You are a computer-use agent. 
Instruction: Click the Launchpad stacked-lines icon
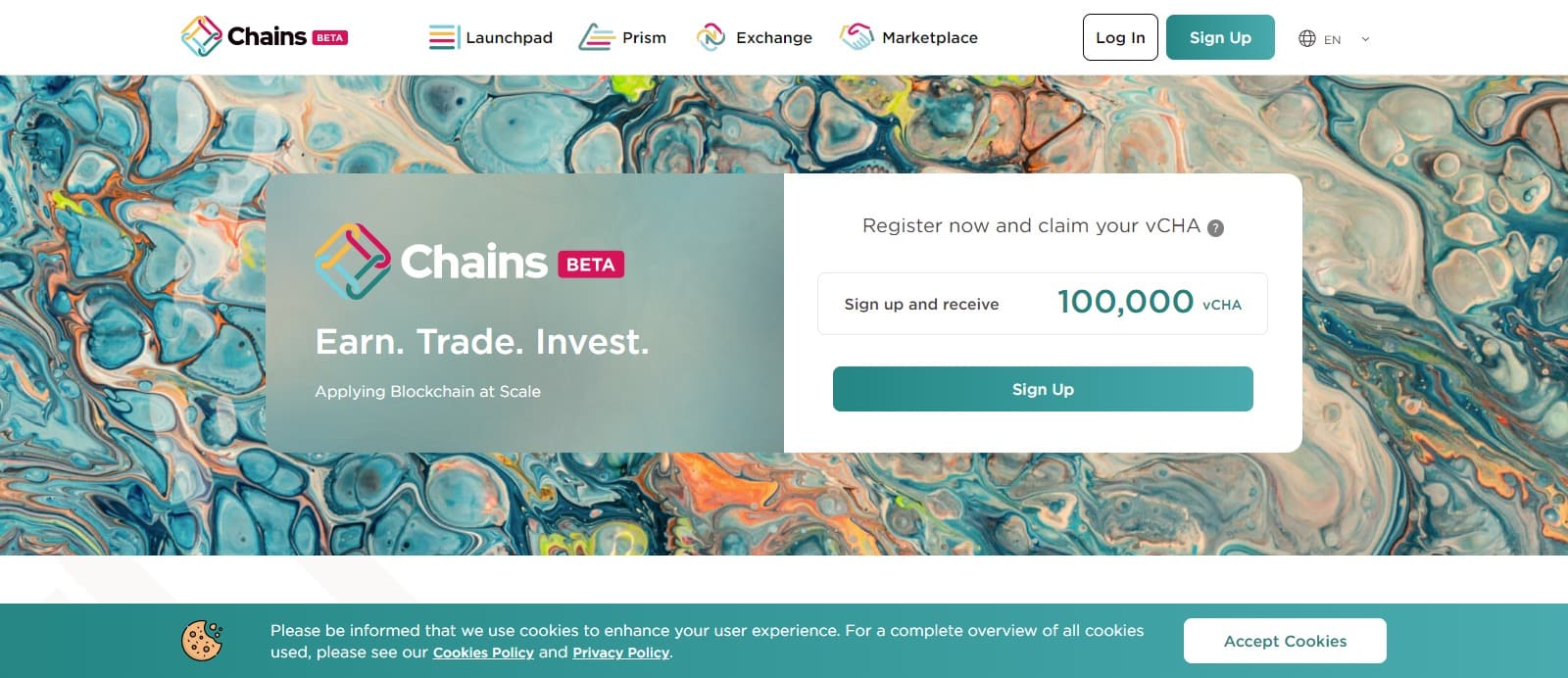coord(443,38)
